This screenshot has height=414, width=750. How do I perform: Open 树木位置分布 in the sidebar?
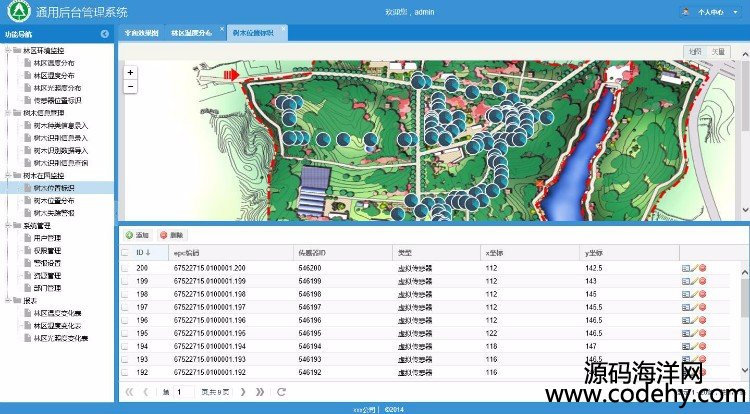coord(54,200)
